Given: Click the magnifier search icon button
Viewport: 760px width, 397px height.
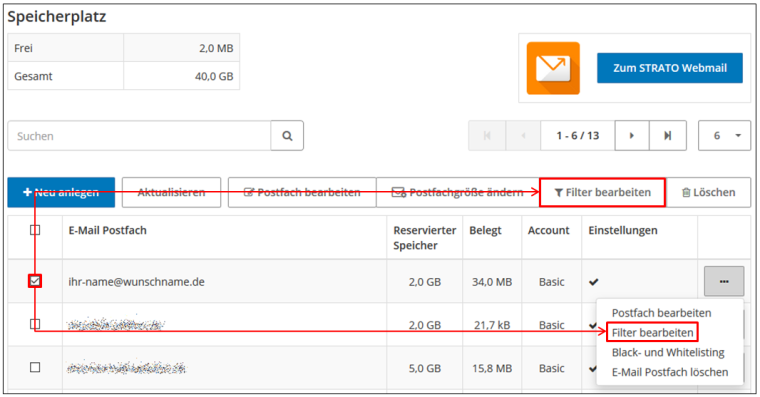Looking at the screenshot, I should [287, 136].
